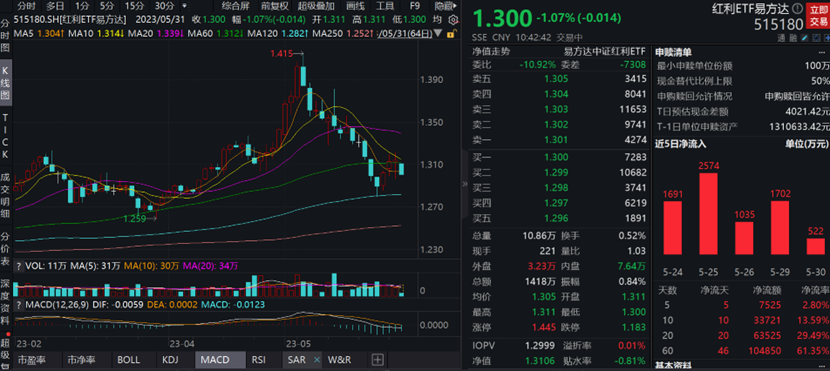Click the IOPV value 1.2999
The height and width of the screenshot is (371, 830).
[540, 346]
